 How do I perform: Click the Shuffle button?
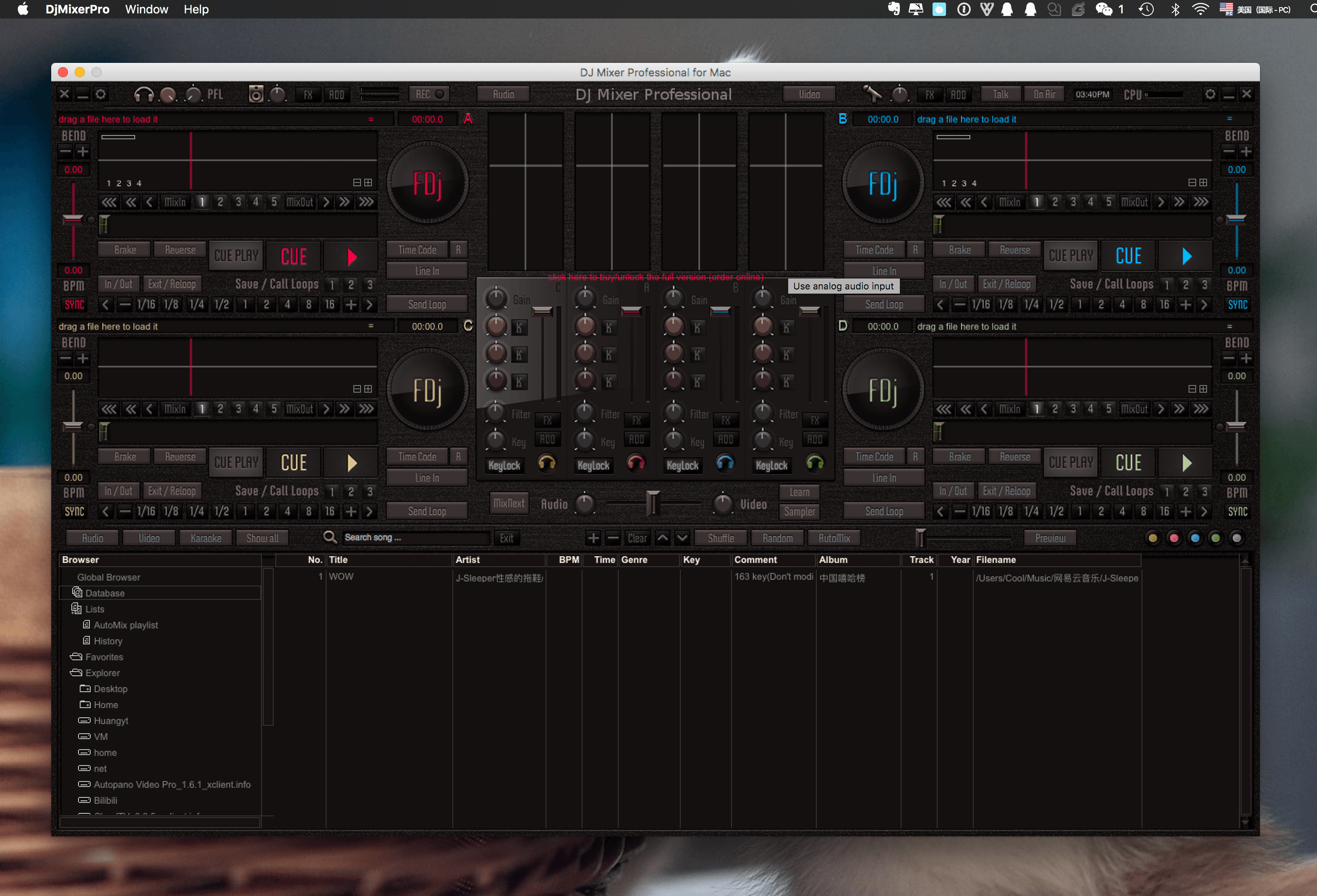tap(721, 538)
